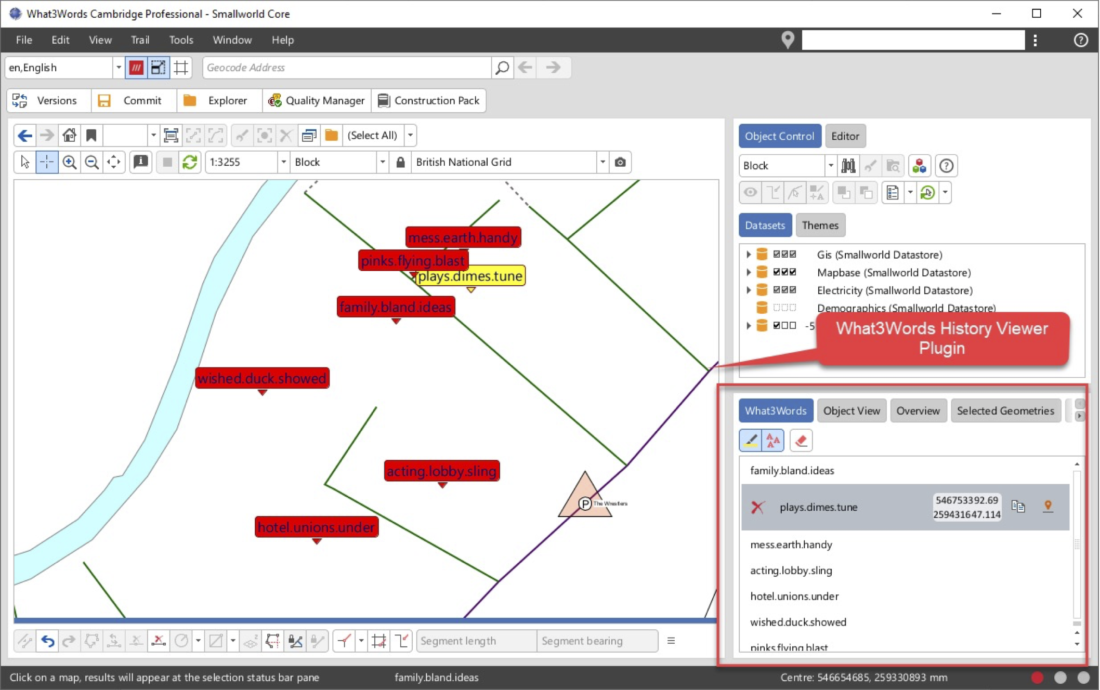Open the orange folder icon in map toolbar
This screenshot has width=1100, height=690.
[x=331, y=135]
